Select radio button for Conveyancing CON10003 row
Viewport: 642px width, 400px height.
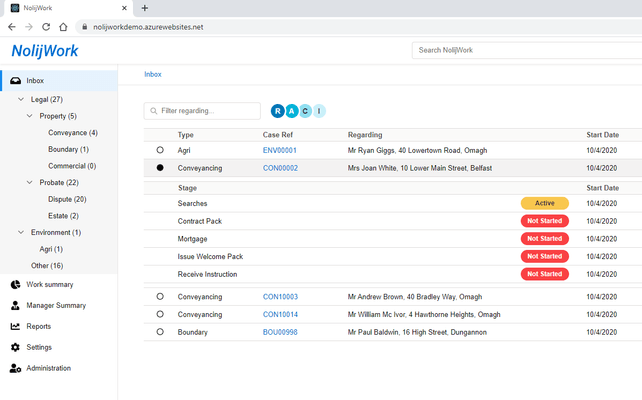(x=160, y=297)
